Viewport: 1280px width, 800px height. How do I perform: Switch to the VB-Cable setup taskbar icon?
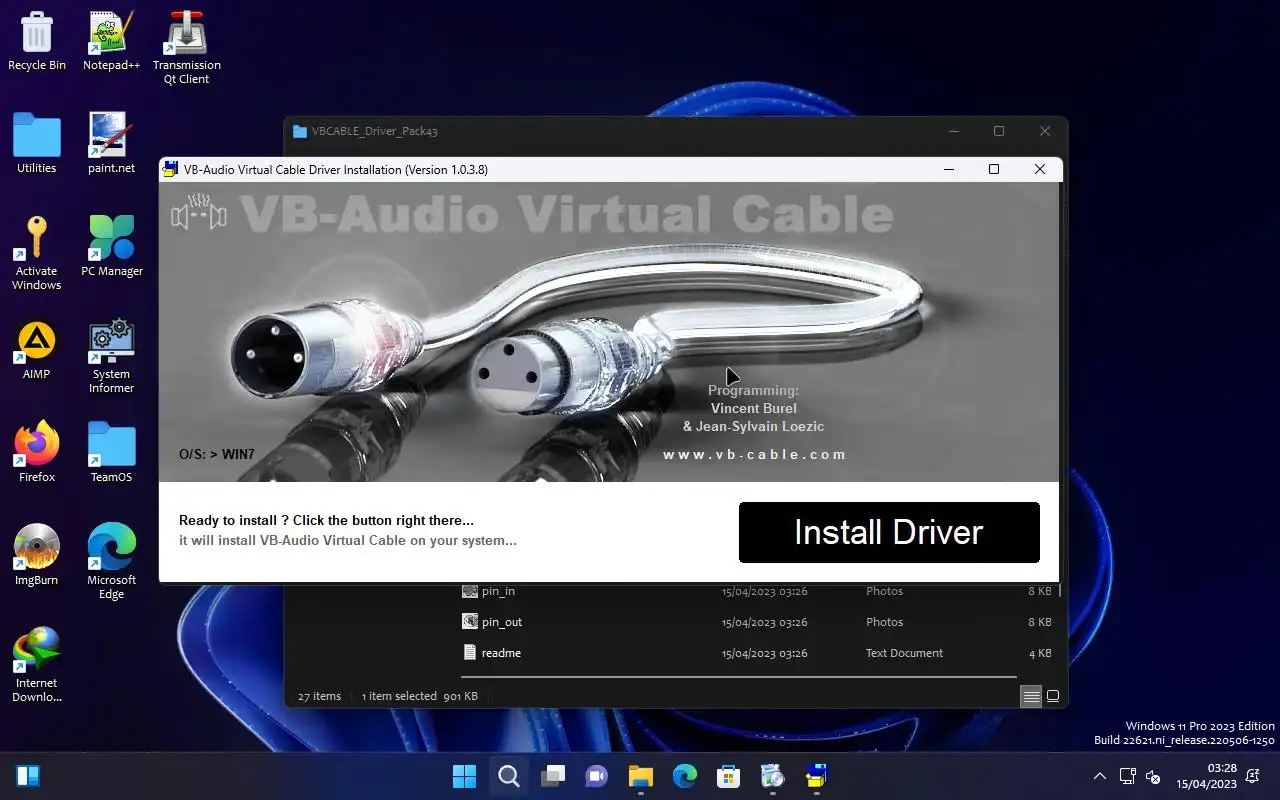(816, 776)
